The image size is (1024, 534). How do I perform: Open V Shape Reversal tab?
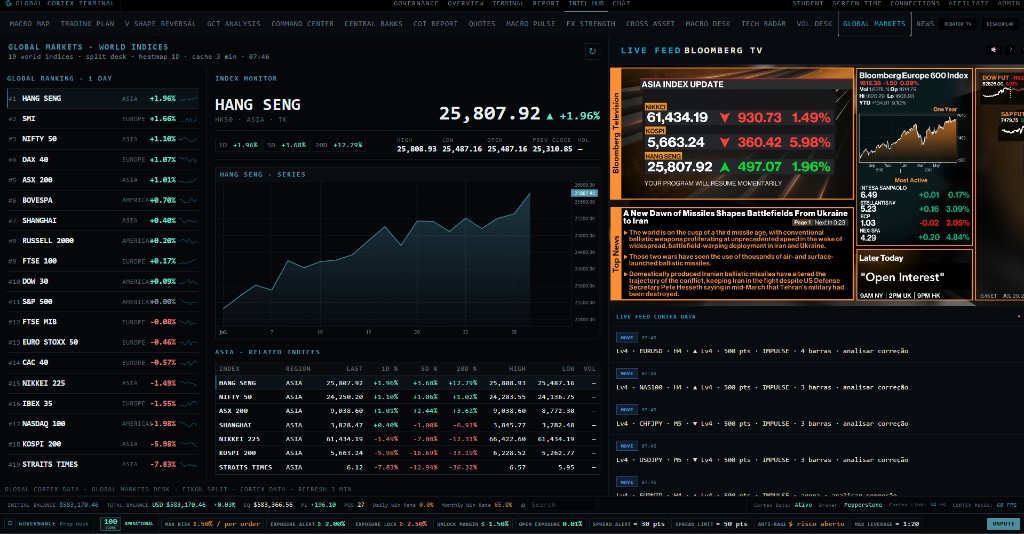tap(160, 24)
